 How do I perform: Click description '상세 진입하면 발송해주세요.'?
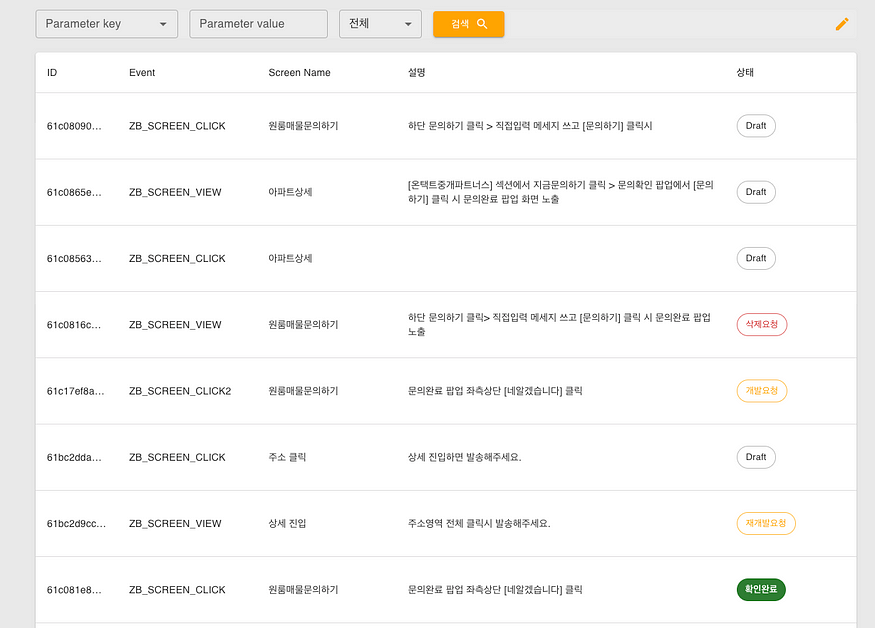click(464, 457)
